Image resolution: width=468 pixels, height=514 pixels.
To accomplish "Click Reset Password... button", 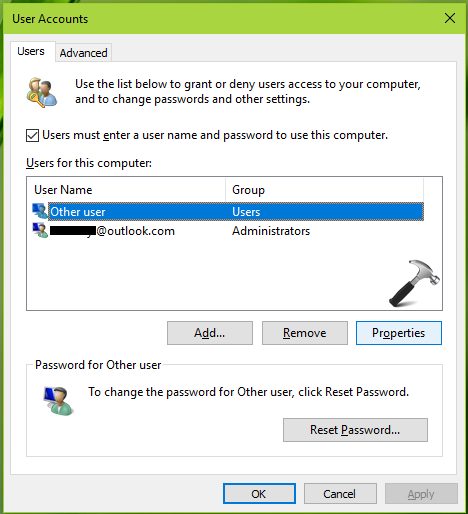I will pyautogui.click(x=355, y=430).
